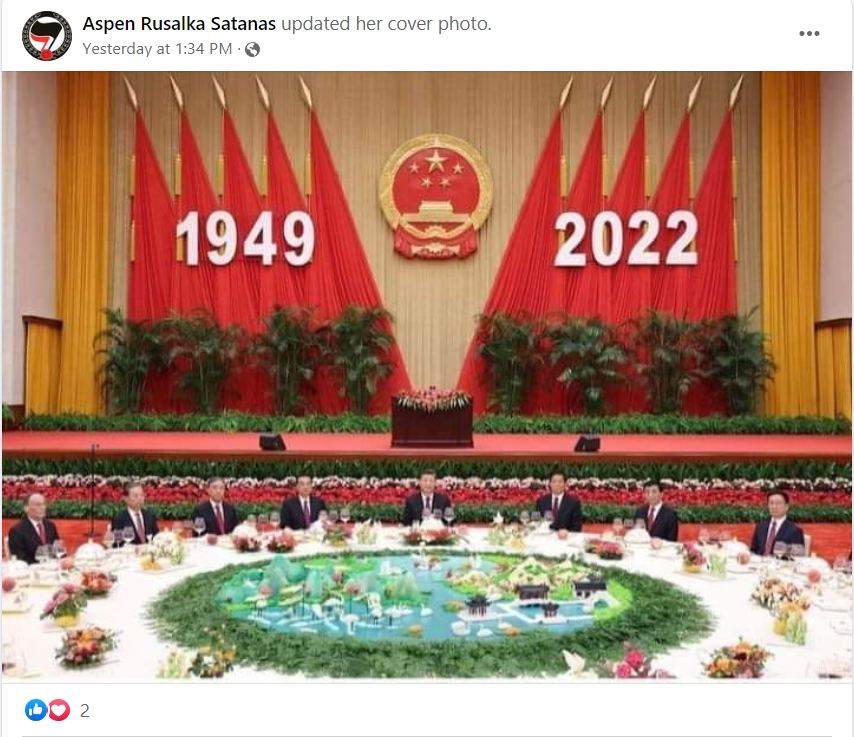Click the red heart Love reaction icon
854x737 pixels.
(x=59, y=710)
